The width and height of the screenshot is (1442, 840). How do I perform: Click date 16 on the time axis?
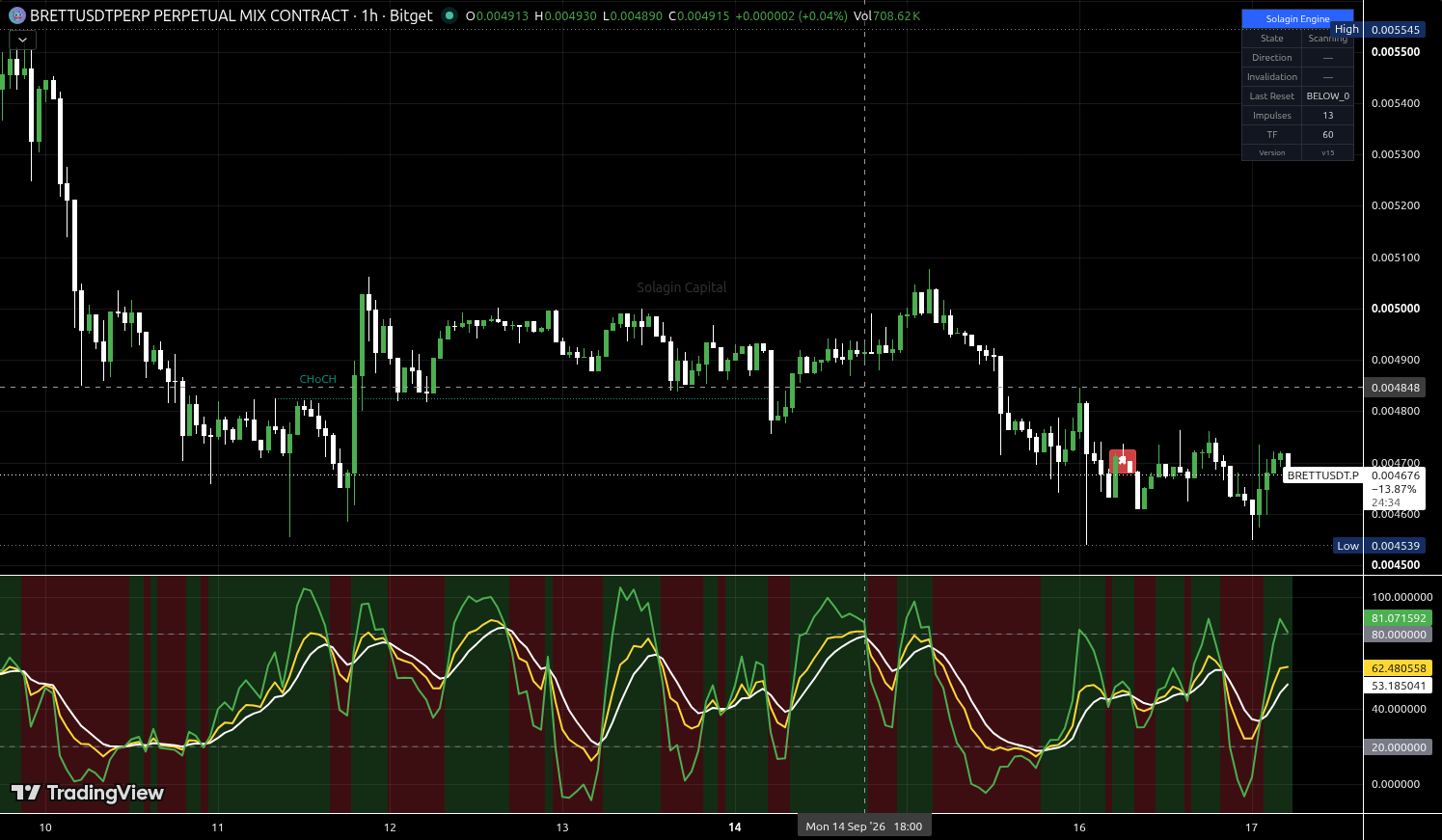tap(1079, 827)
